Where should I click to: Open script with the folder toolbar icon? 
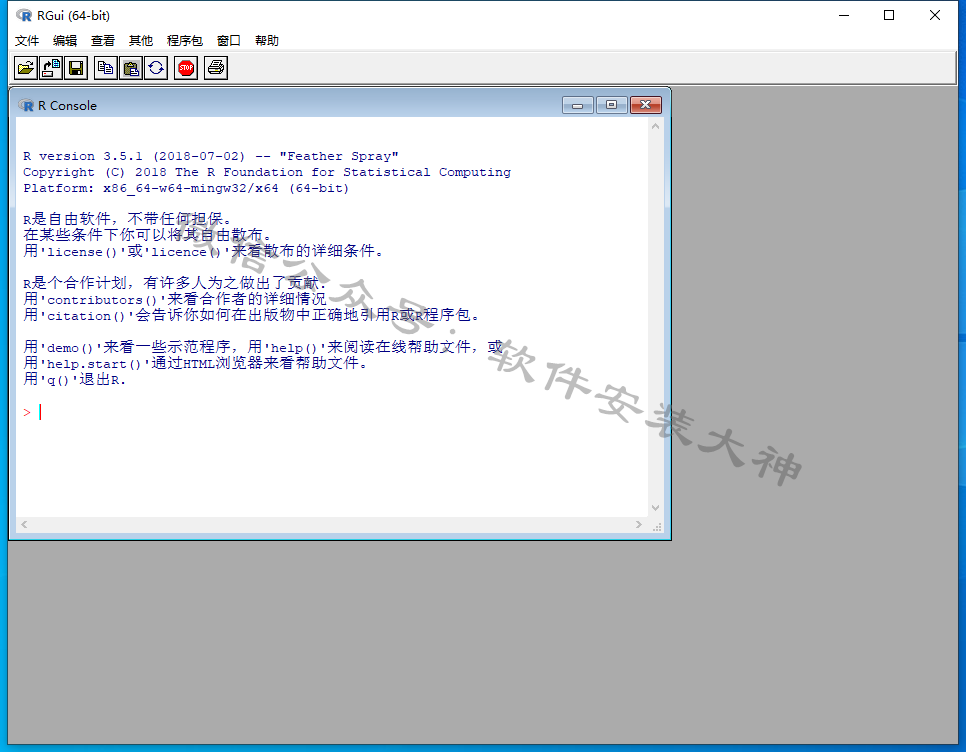point(26,68)
